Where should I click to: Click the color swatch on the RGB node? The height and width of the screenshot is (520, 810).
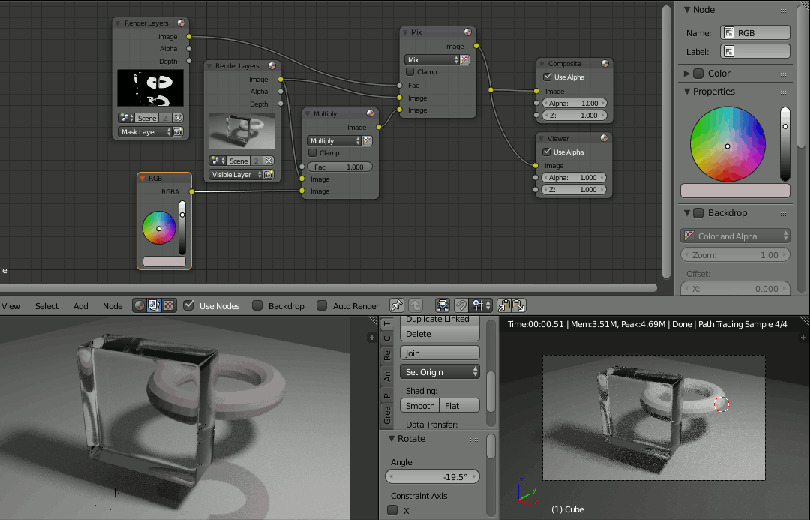(164, 262)
